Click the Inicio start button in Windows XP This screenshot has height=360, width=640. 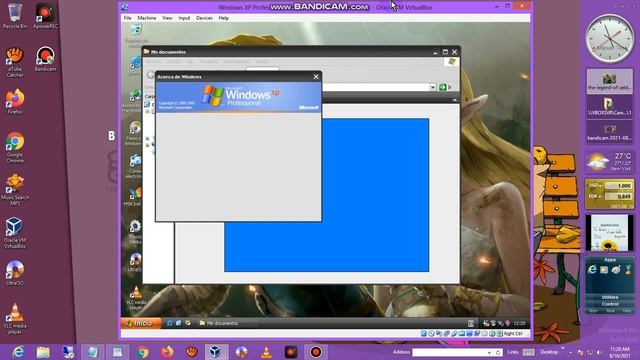pyautogui.click(x=142, y=323)
